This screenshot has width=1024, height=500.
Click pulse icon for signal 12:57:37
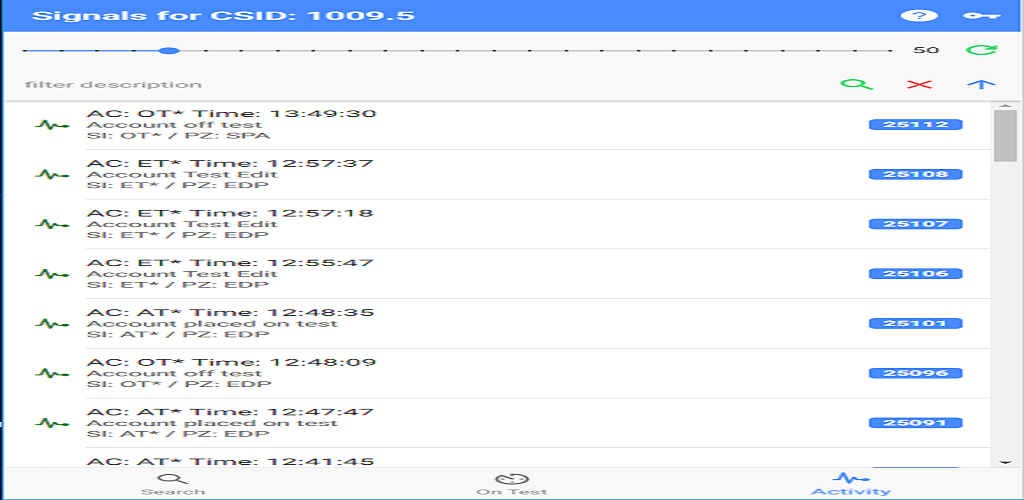[52, 174]
